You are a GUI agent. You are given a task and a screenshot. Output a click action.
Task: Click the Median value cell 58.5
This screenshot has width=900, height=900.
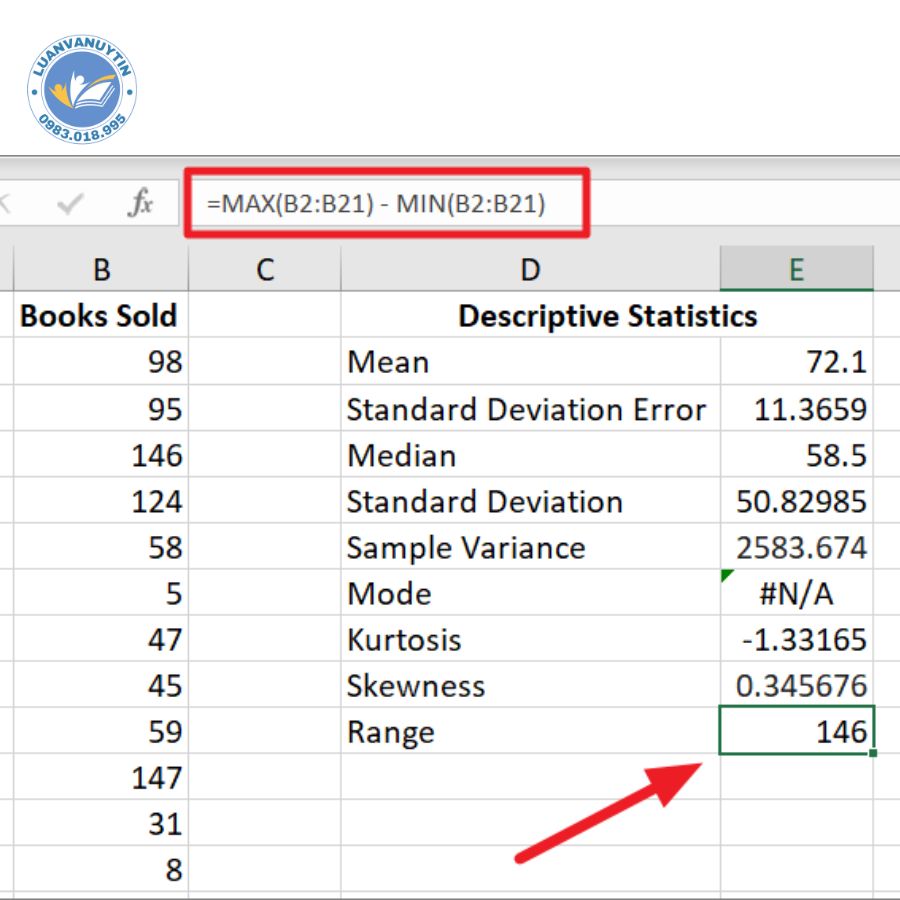coord(796,455)
